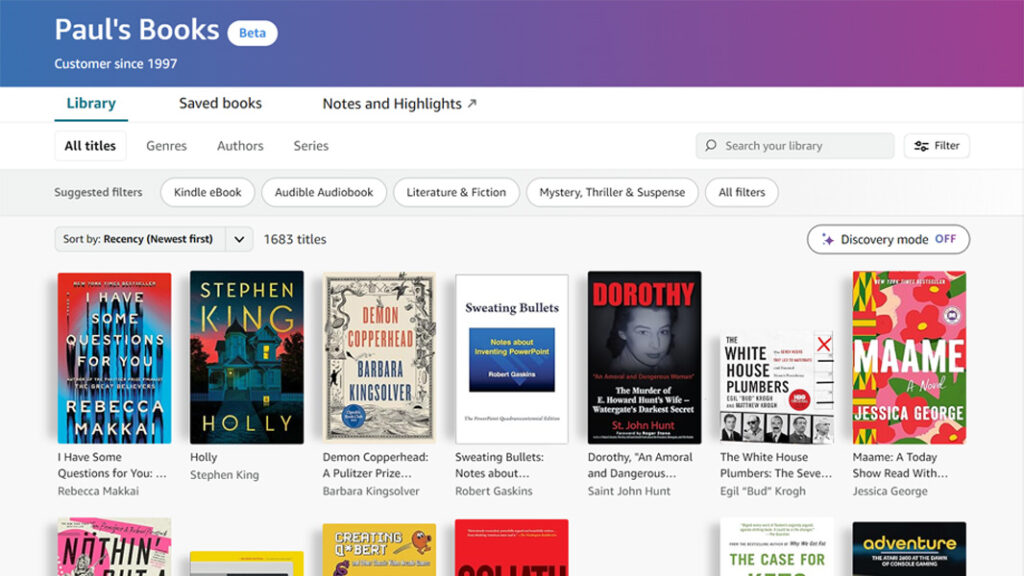This screenshot has width=1024, height=576.
Task: Open The Case For book cover
Action: (776, 547)
